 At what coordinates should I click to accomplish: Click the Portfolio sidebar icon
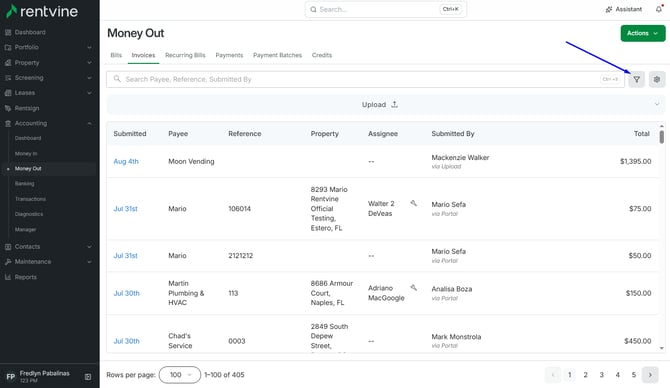tap(8, 47)
